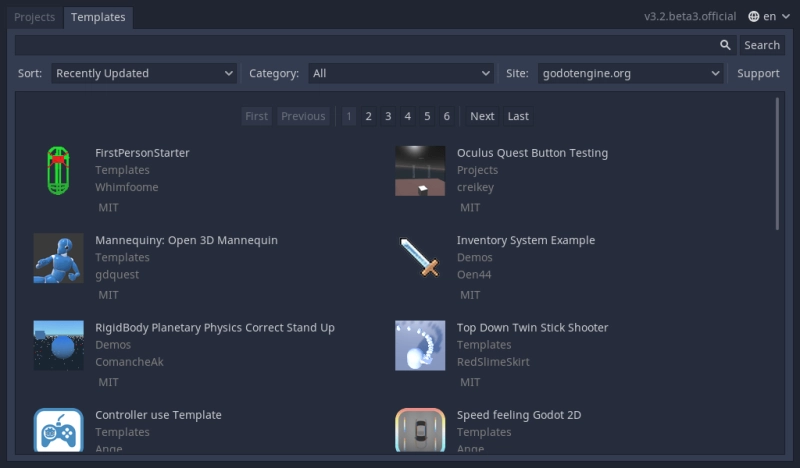Go to the Next page
Screen dimensions: 800x468
[482, 116]
